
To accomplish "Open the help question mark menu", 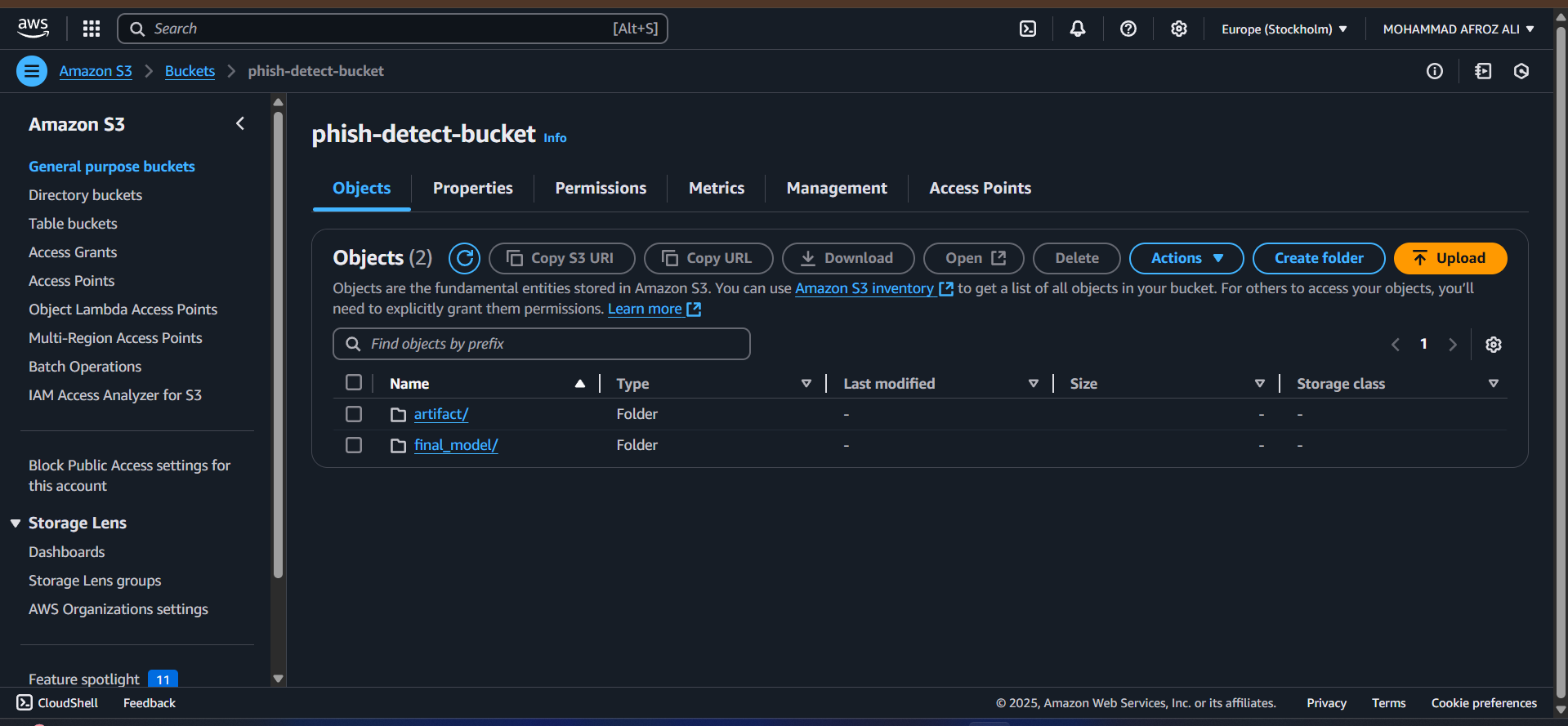I will (x=1128, y=29).
